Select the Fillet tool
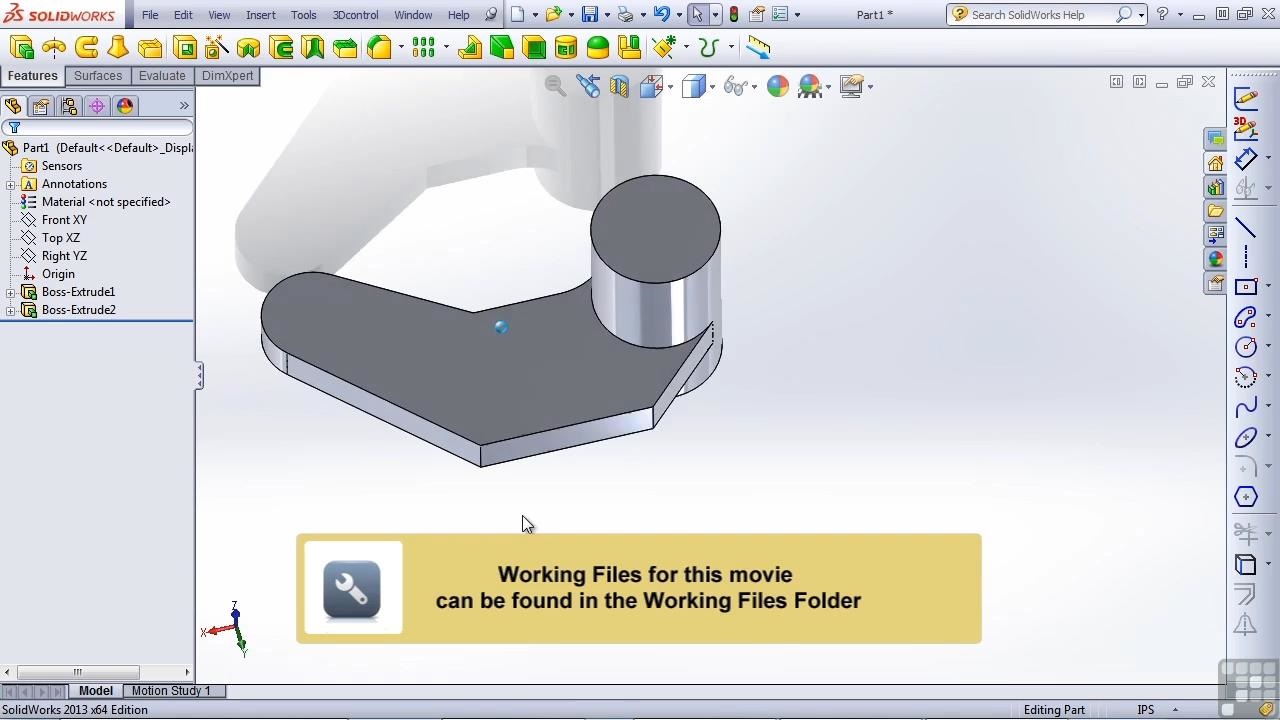Image resolution: width=1280 pixels, height=720 pixels. 379,47
